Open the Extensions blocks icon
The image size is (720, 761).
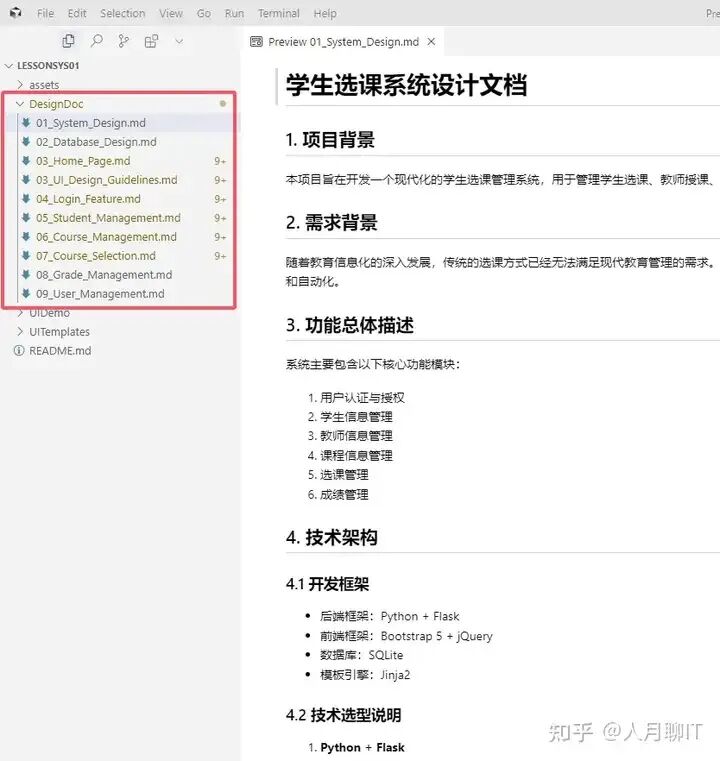[x=151, y=41]
